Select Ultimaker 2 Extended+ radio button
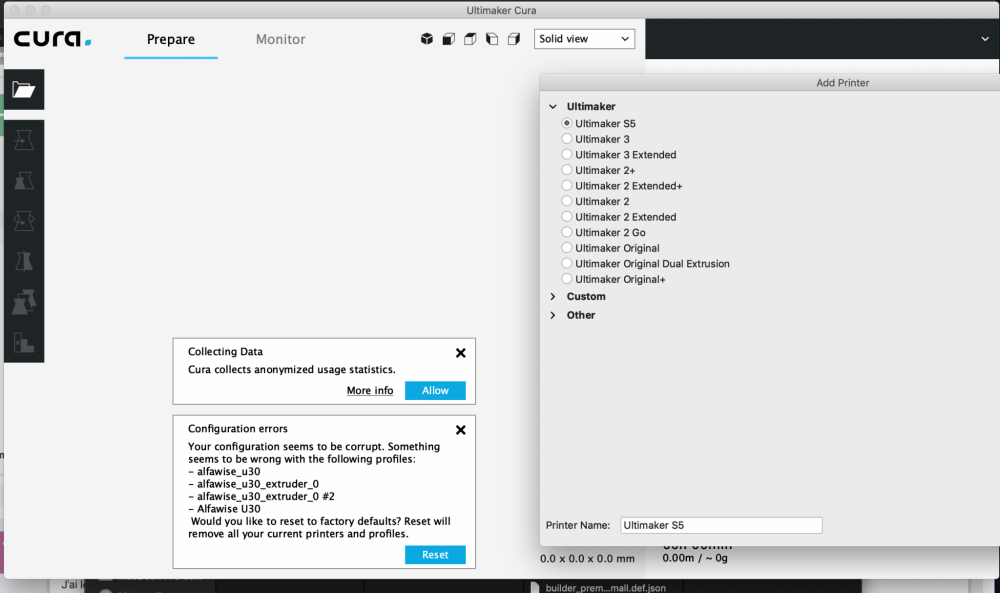 (x=566, y=186)
